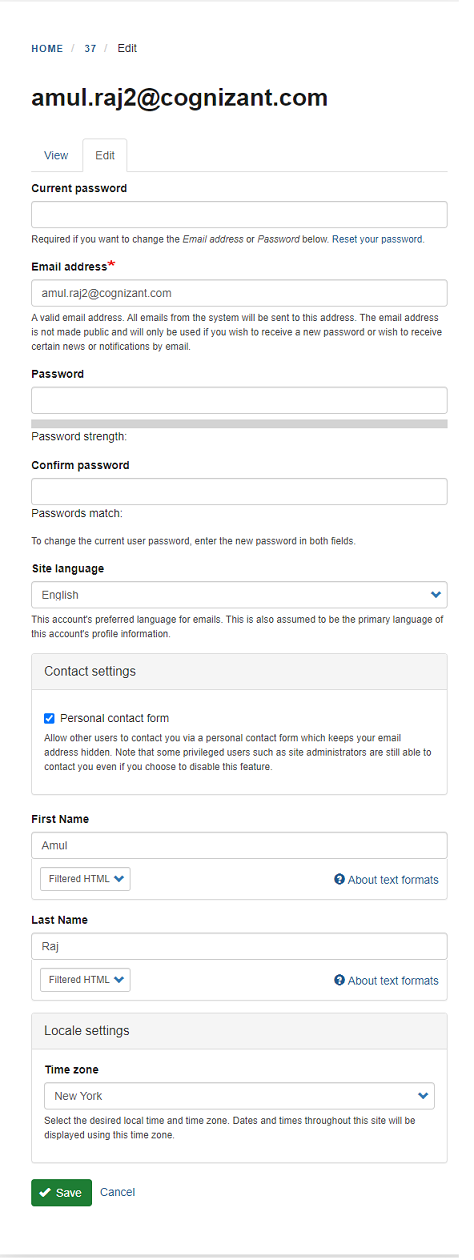Click the Cancel link
Viewport: 474px width, 1260px height.
click(x=117, y=1193)
